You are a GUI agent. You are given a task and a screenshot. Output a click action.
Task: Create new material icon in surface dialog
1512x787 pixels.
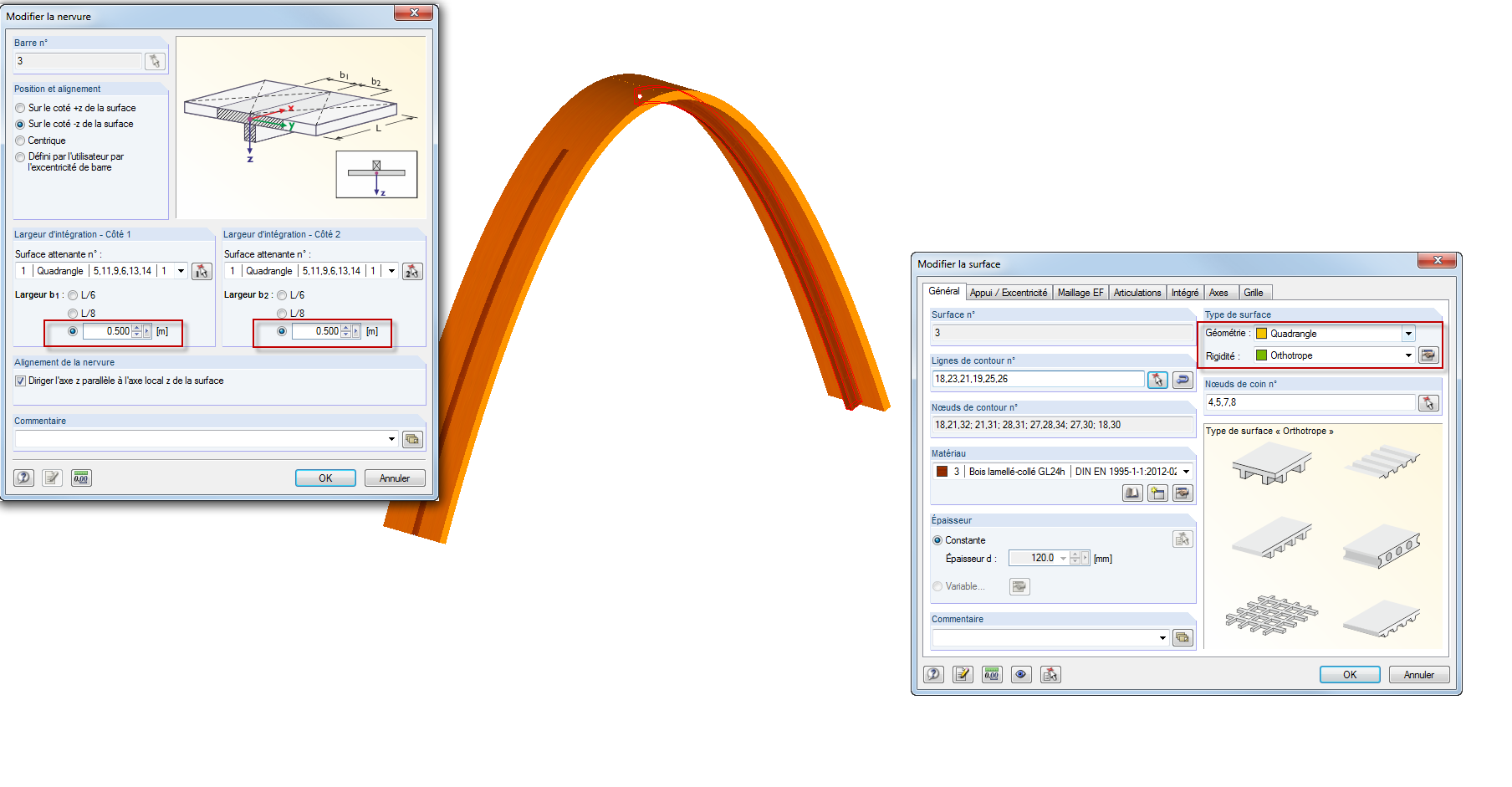pyautogui.click(x=1157, y=493)
